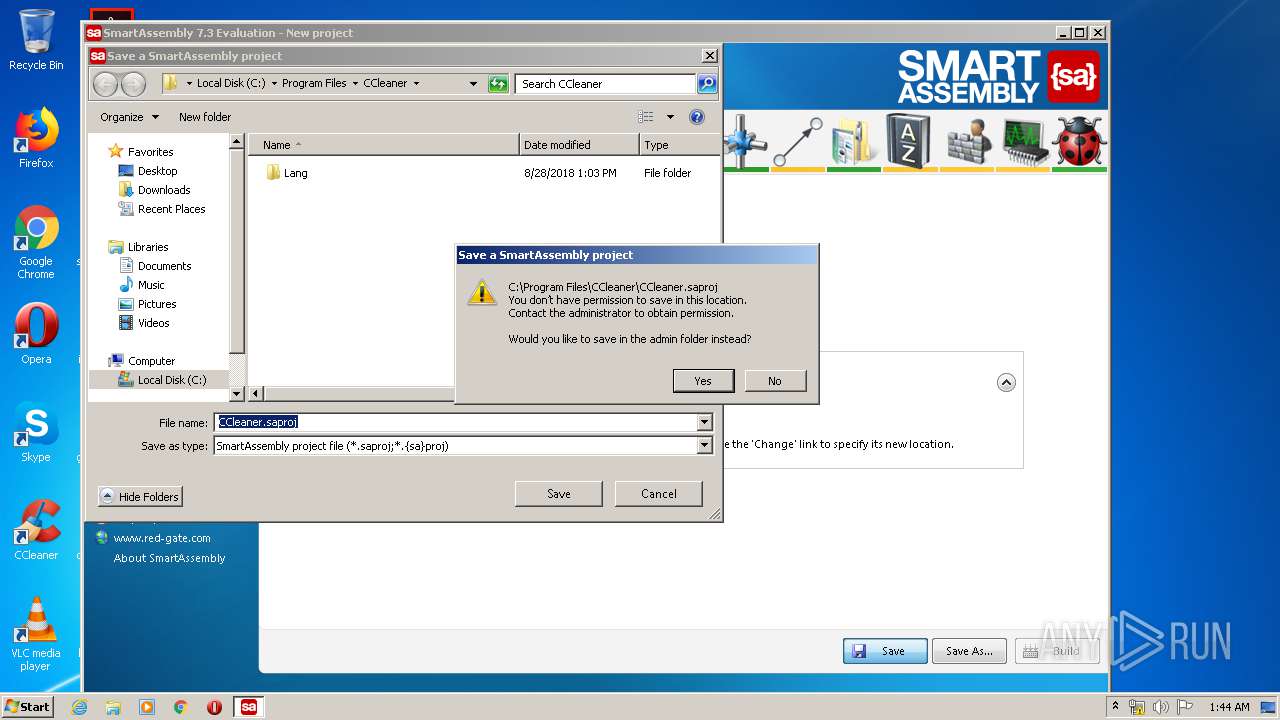Click Yes to save in admin folder

703,381
